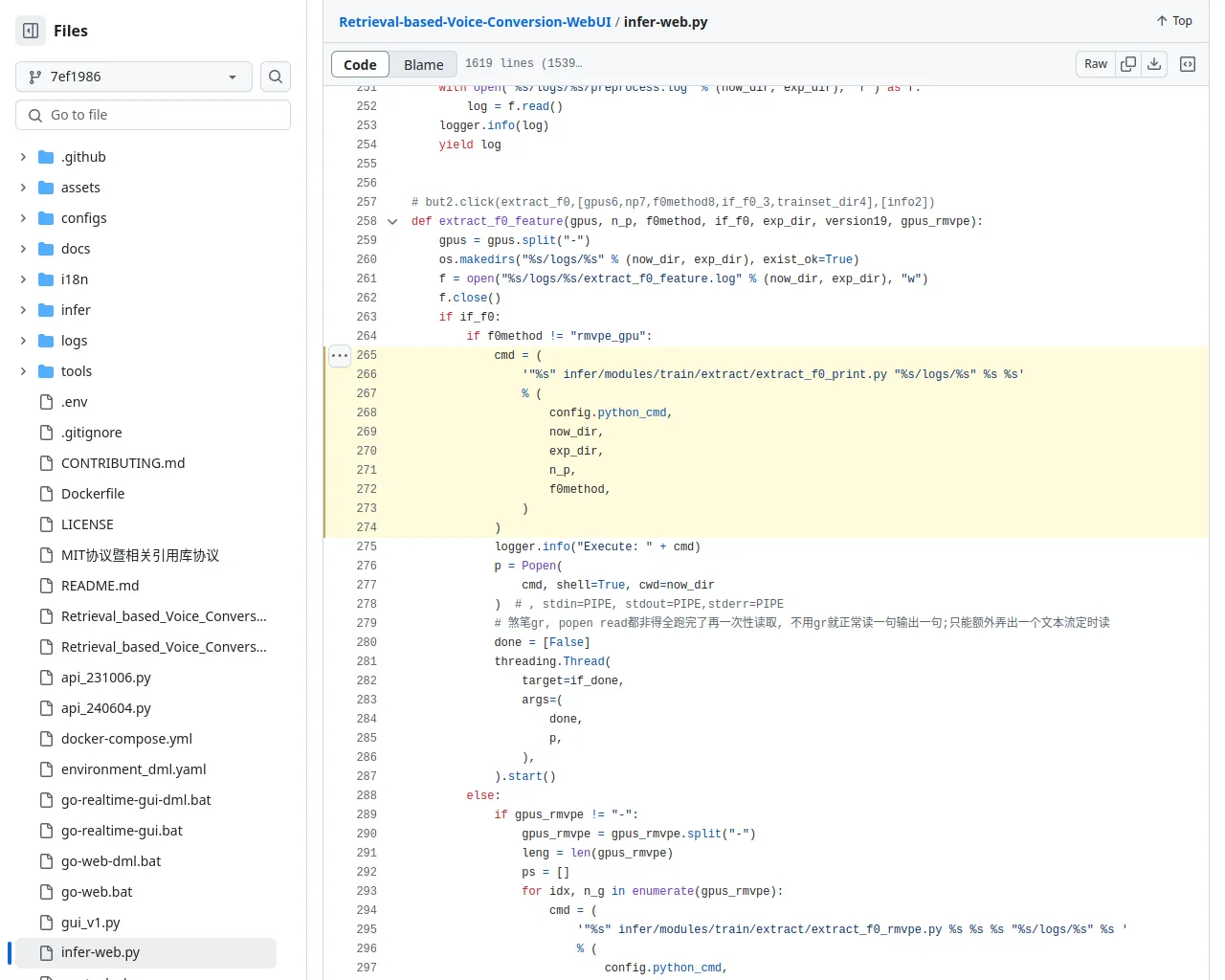This screenshot has width=1225, height=980.
Task: Open environment_dml.yaml file
Action: point(134,769)
